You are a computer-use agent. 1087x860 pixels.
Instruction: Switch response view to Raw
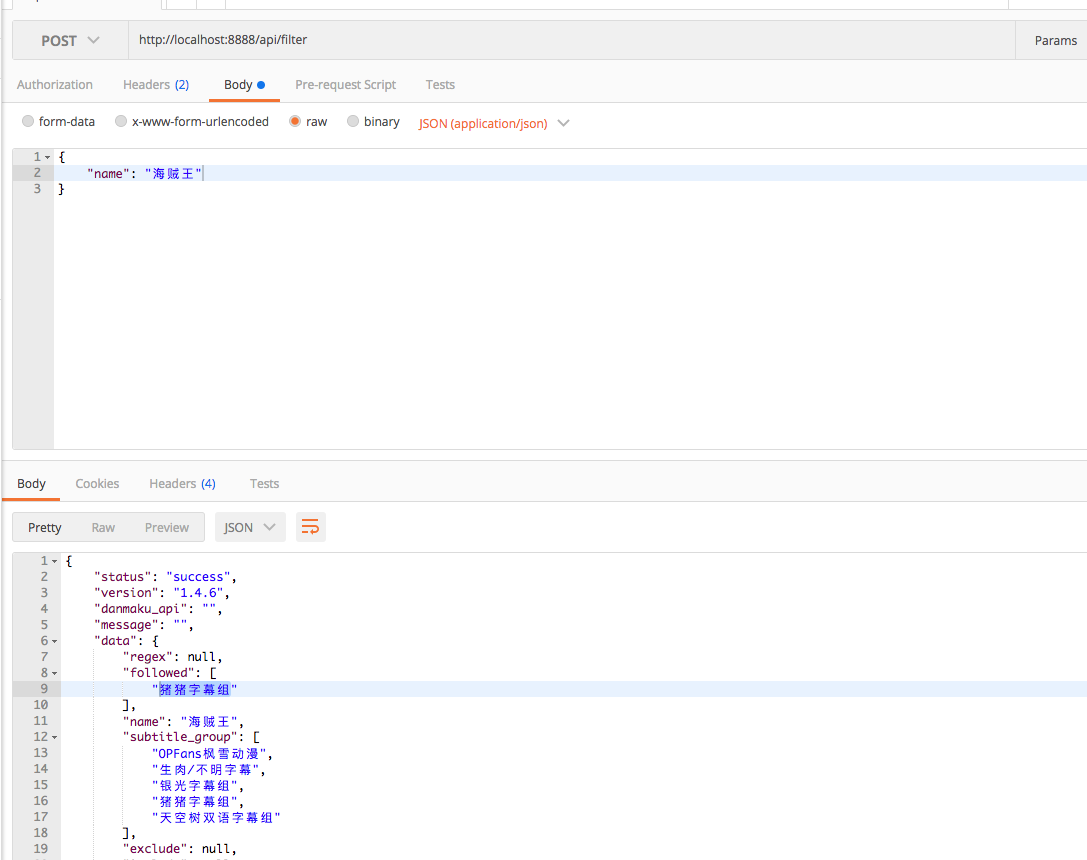(103, 527)
